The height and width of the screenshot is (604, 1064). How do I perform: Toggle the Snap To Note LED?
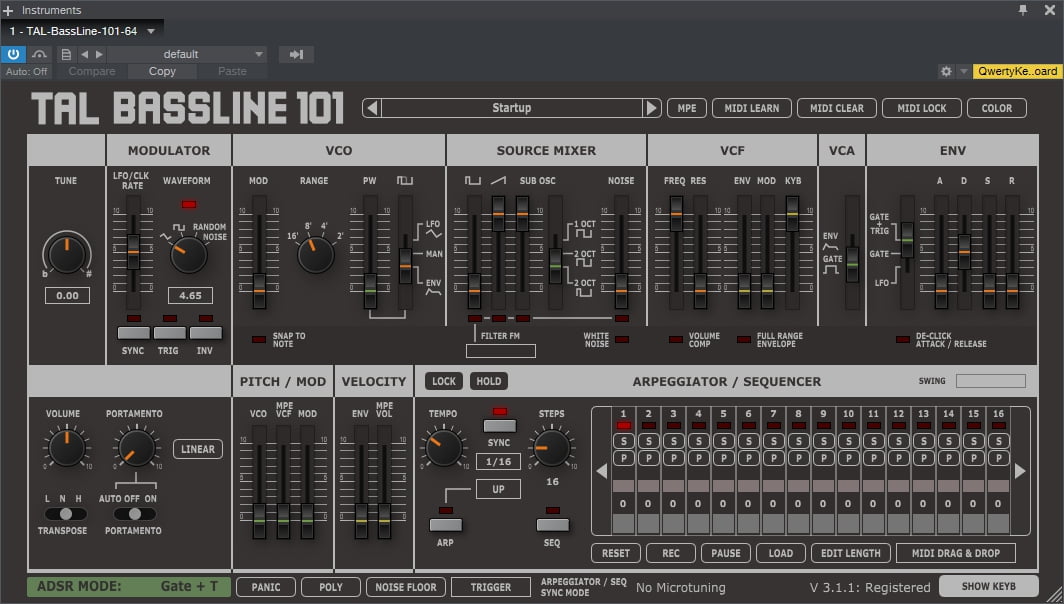point(259,340)
